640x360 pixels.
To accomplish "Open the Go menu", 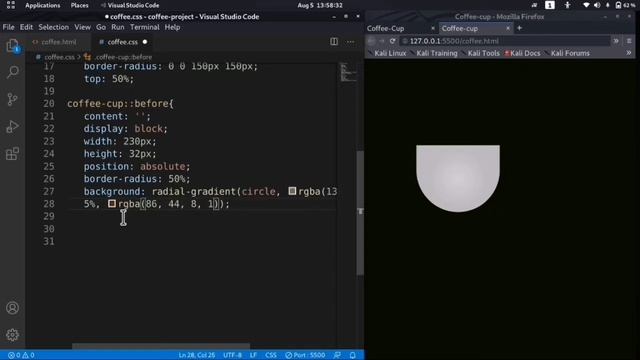I will tap(101, 27).
